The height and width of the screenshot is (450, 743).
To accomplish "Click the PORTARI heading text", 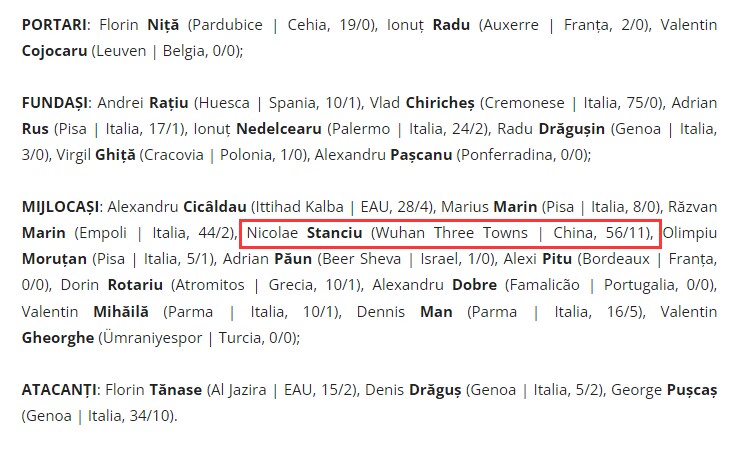I will pos(54,25).
